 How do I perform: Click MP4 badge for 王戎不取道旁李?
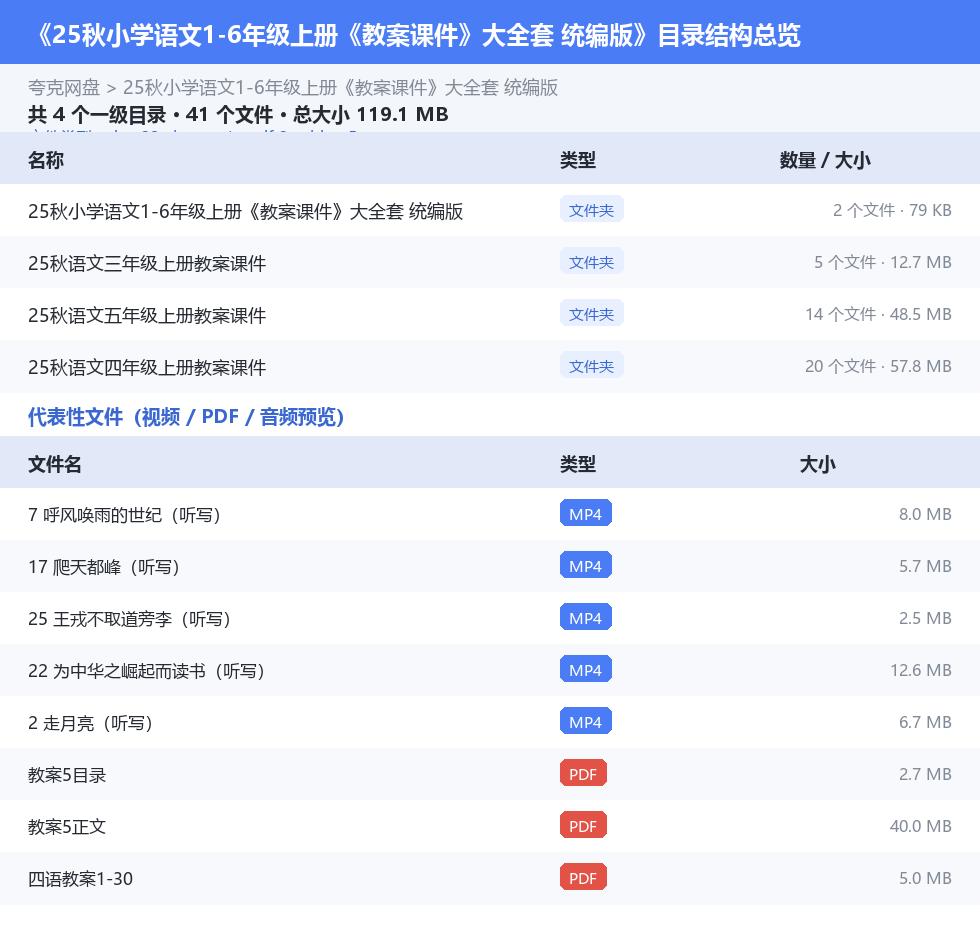pyautogui.click(x=586, y=617)
